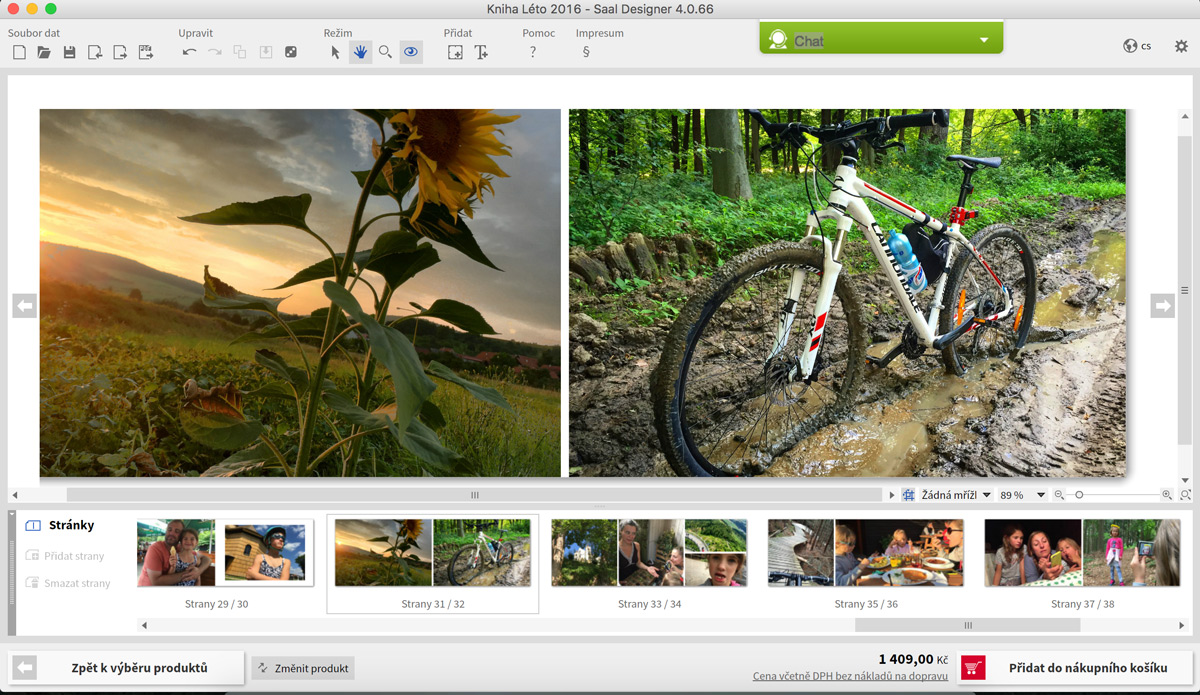The height and width of the screenshot is (695, 1200).
Task: Select the arrow pointer mode
Action: 335,52
